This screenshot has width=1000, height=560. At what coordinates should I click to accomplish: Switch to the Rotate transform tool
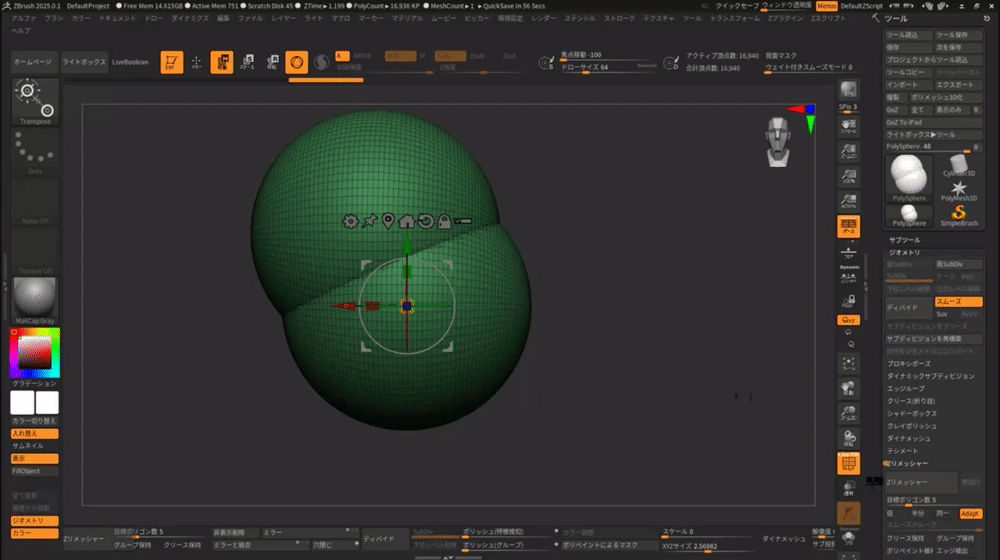coord(272,62)
